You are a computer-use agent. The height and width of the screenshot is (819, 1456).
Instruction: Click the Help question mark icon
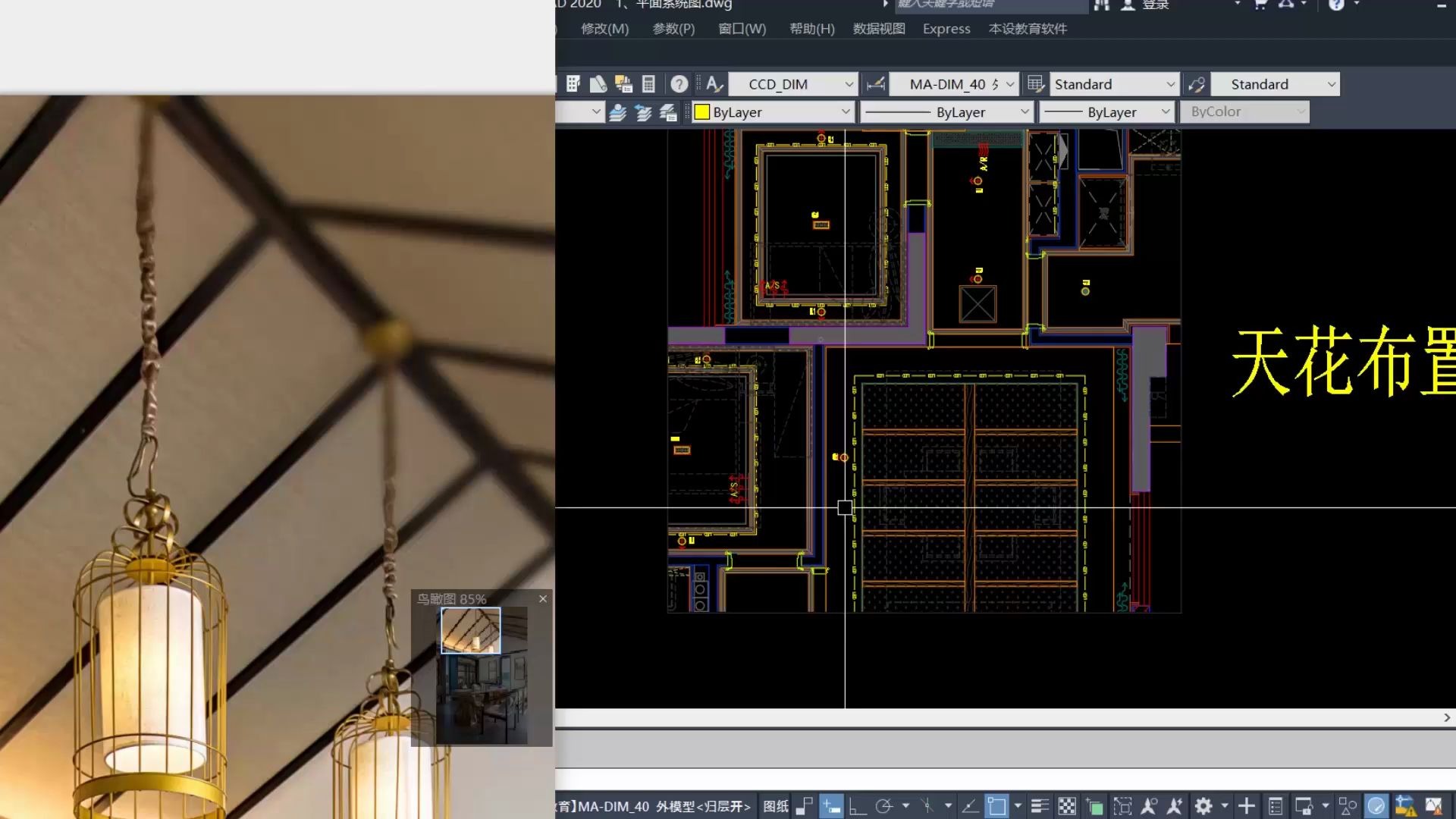click(x=679, y=83)
